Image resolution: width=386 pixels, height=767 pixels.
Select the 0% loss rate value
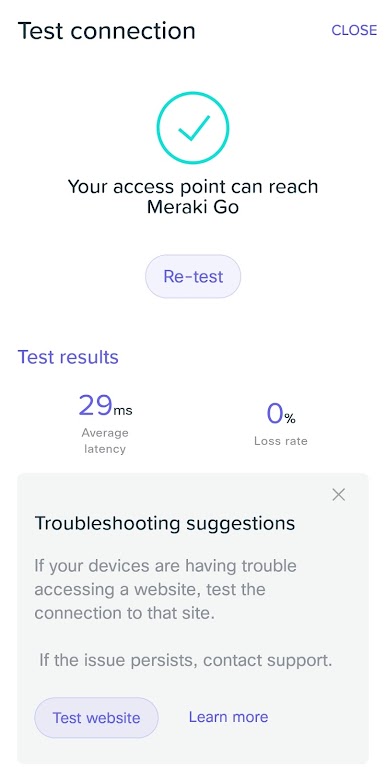tap(281, 414)
